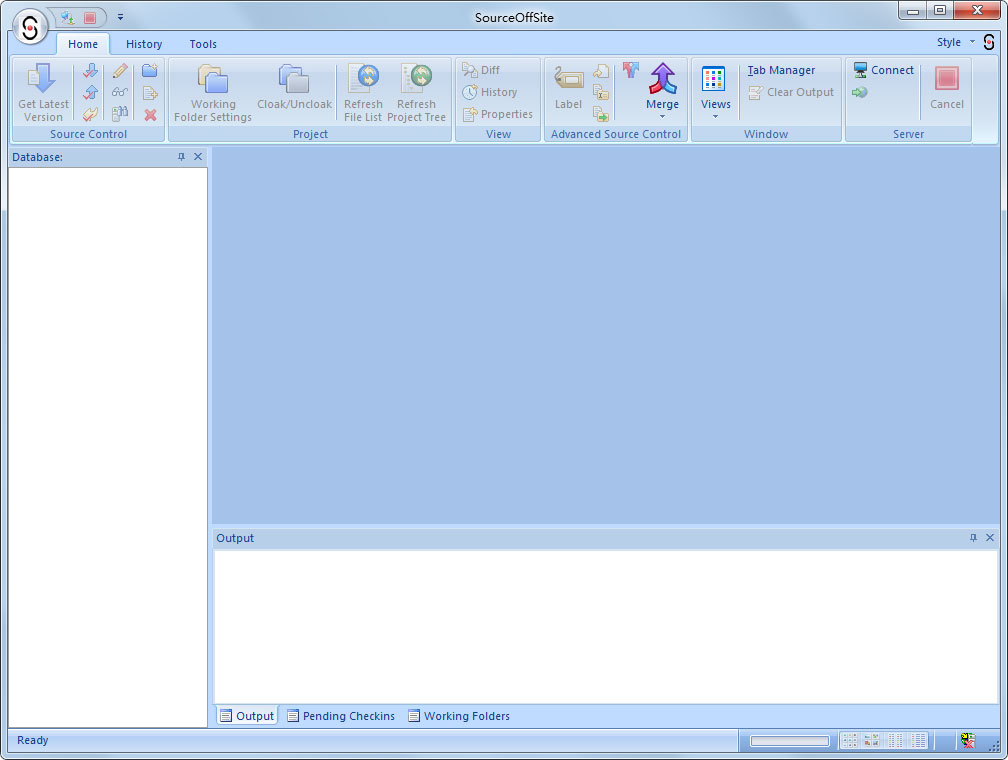Close the Database panel
Image resolution: width=1008 pixels, height=760 pixels.
click(x=198, y=157)
